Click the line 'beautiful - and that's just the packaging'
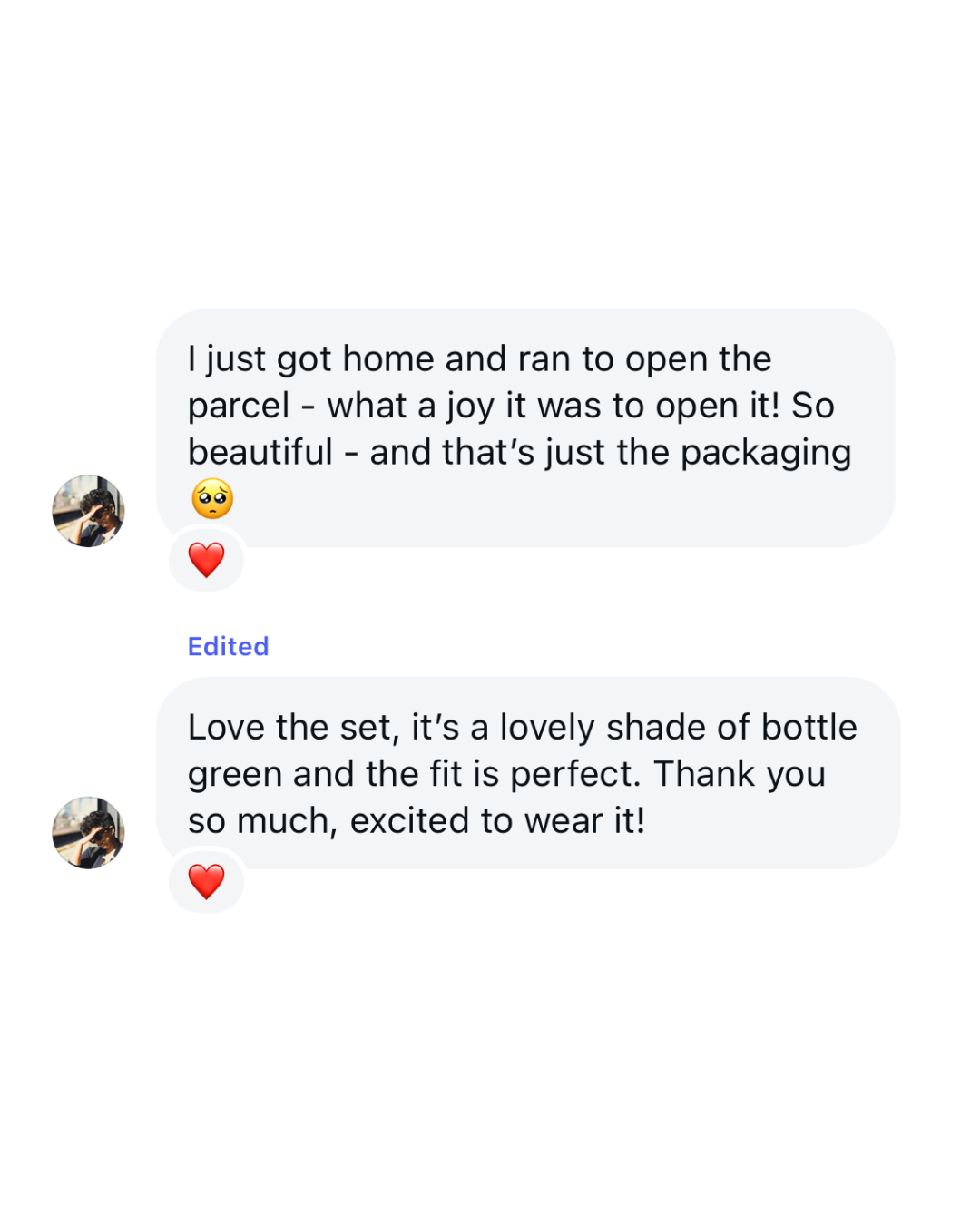 pyautogui.click(x=519, y=452)
